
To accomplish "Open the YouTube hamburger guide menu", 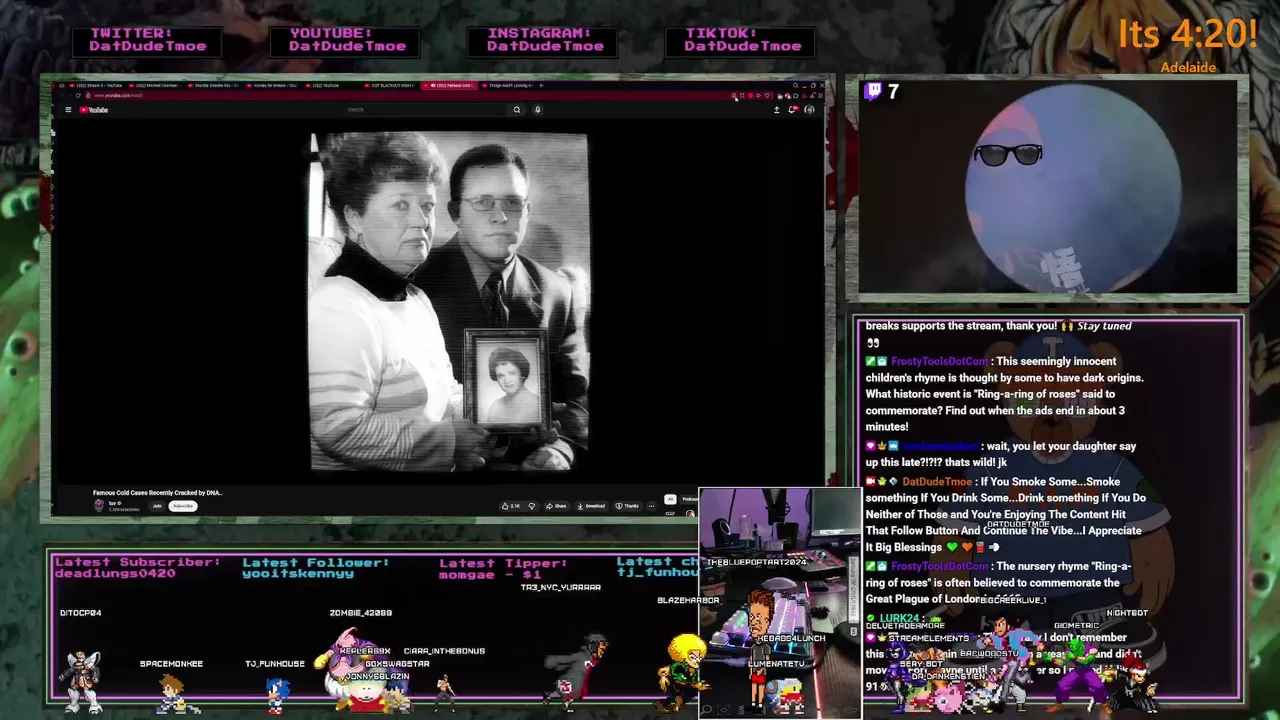I will click(x=68, y=109).
